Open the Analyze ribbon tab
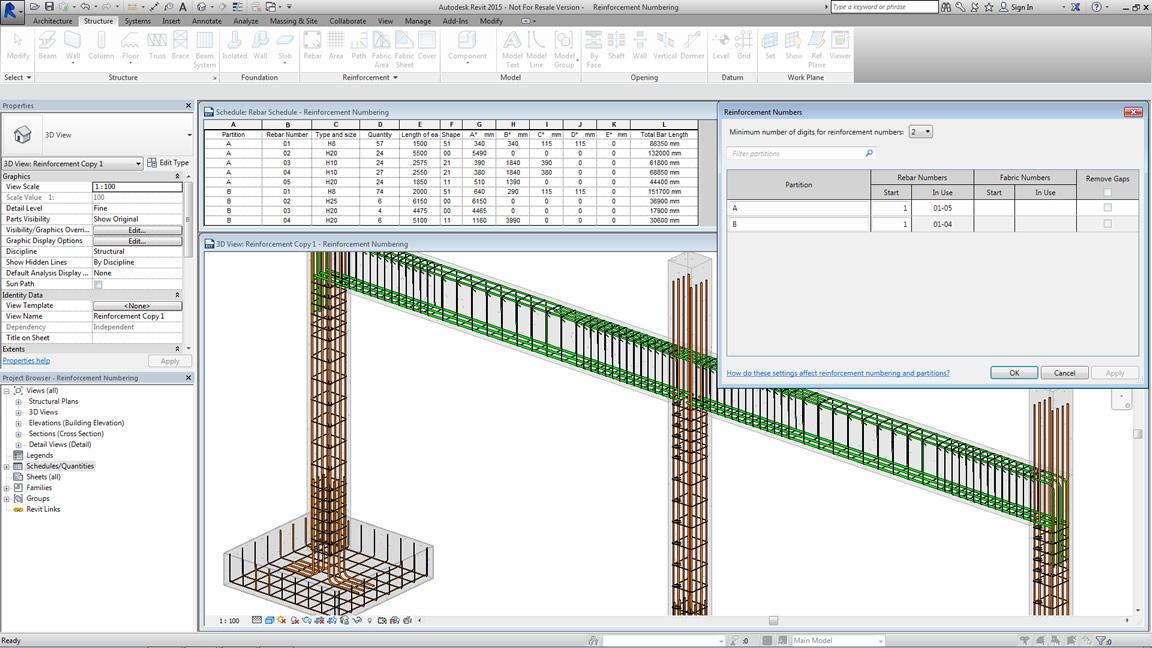 point(245,21)
